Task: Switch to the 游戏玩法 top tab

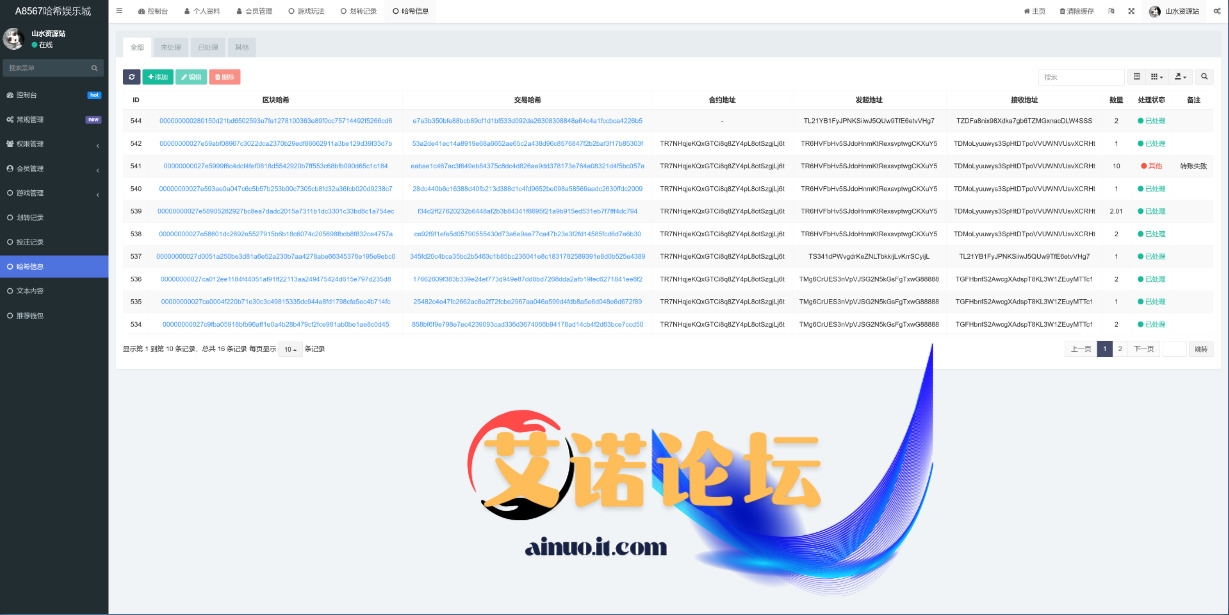Action: 306,11
